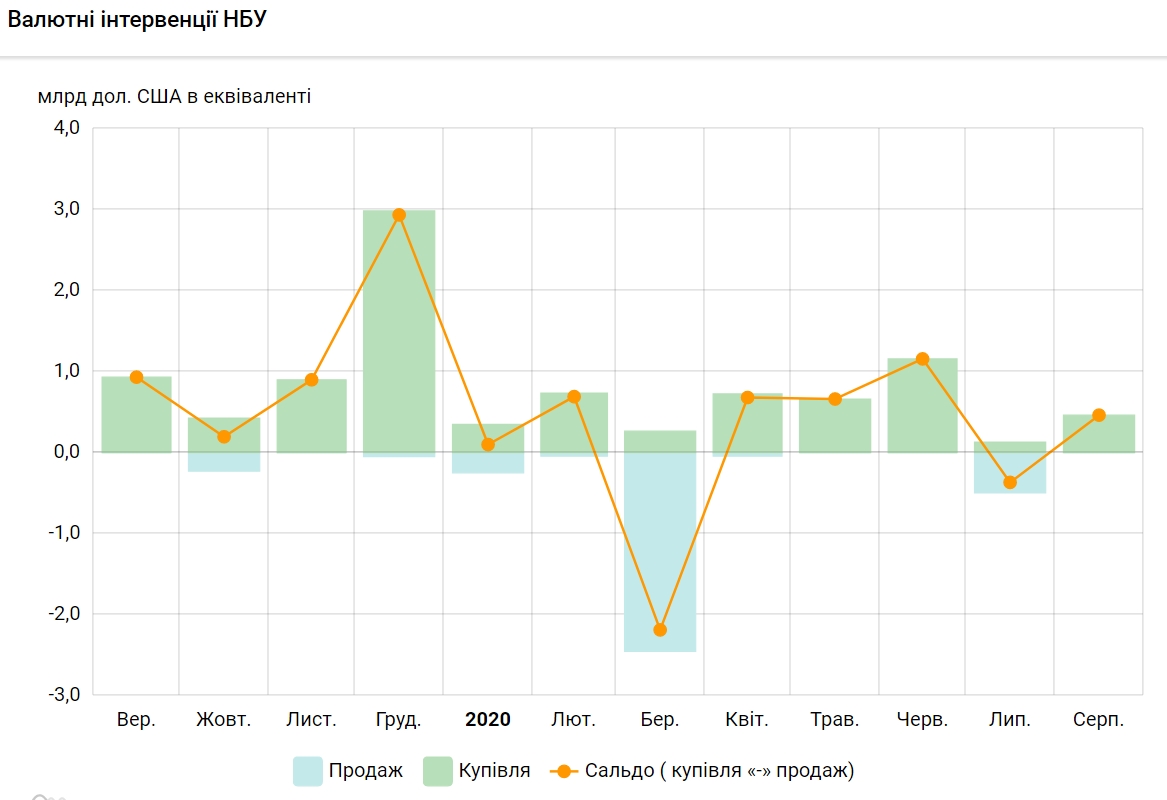Toggle the Купівля legend label
Screen dimensions: 1167x800
tap(494, 771)
